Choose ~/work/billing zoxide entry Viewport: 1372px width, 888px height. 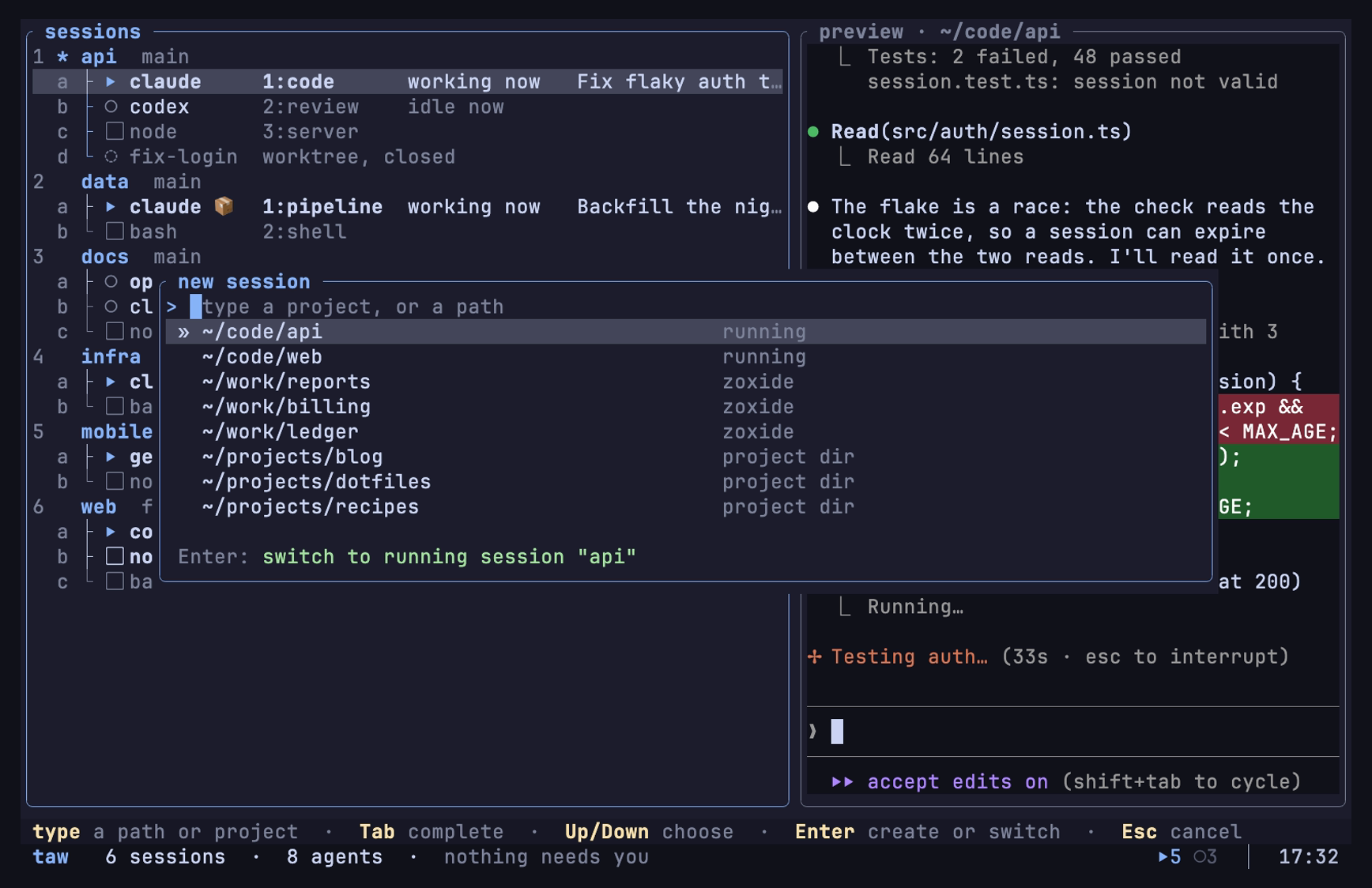[686, 407]
